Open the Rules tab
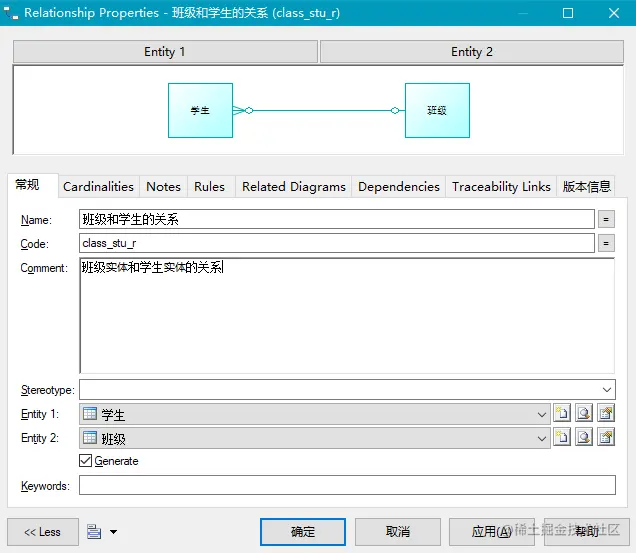Screen dimensions: 636x553 tap(210, 187)
